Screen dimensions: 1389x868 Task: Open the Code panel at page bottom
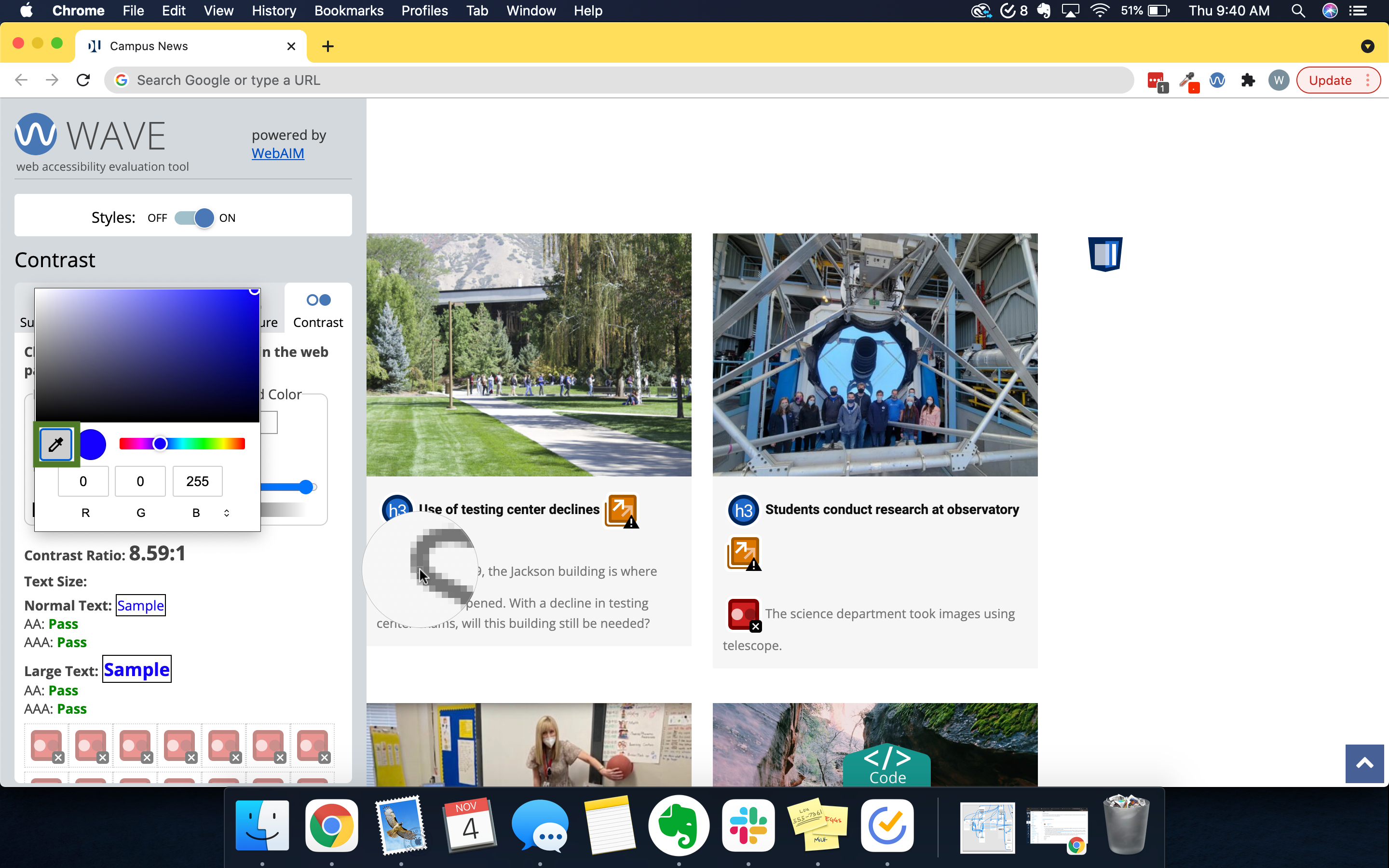point(887,765)
